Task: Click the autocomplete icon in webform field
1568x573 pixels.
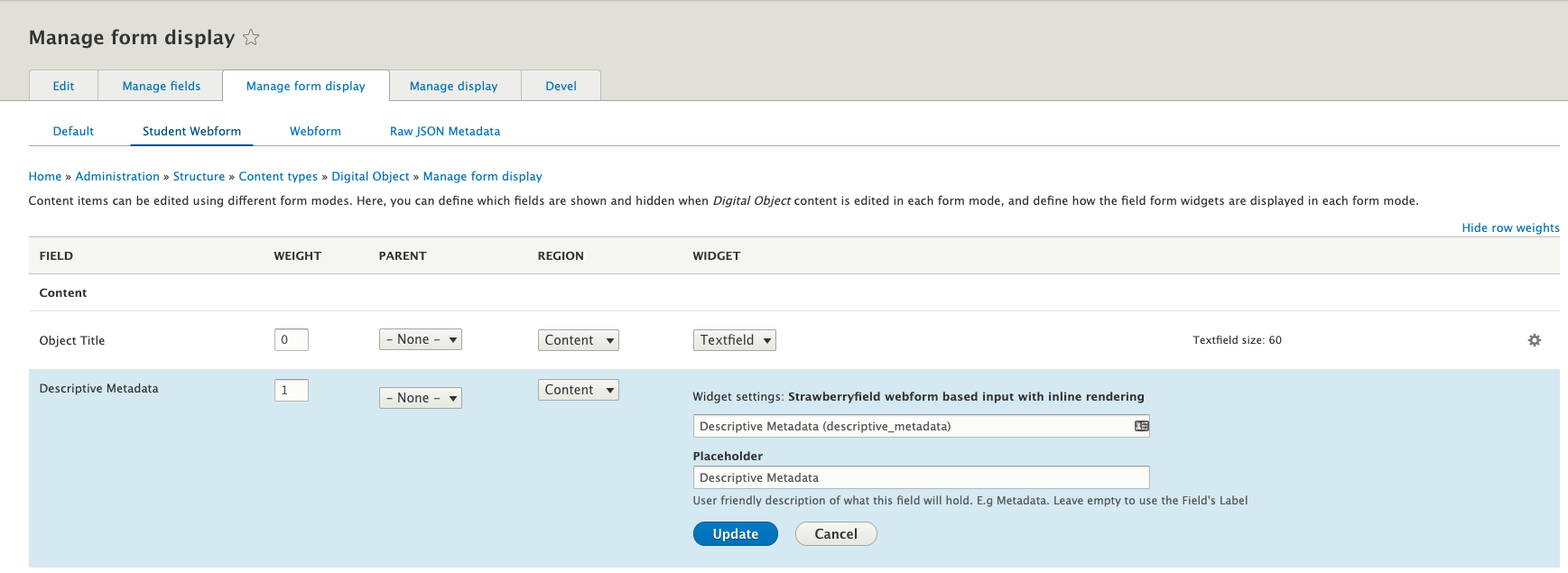Action: click(1141, 426)
